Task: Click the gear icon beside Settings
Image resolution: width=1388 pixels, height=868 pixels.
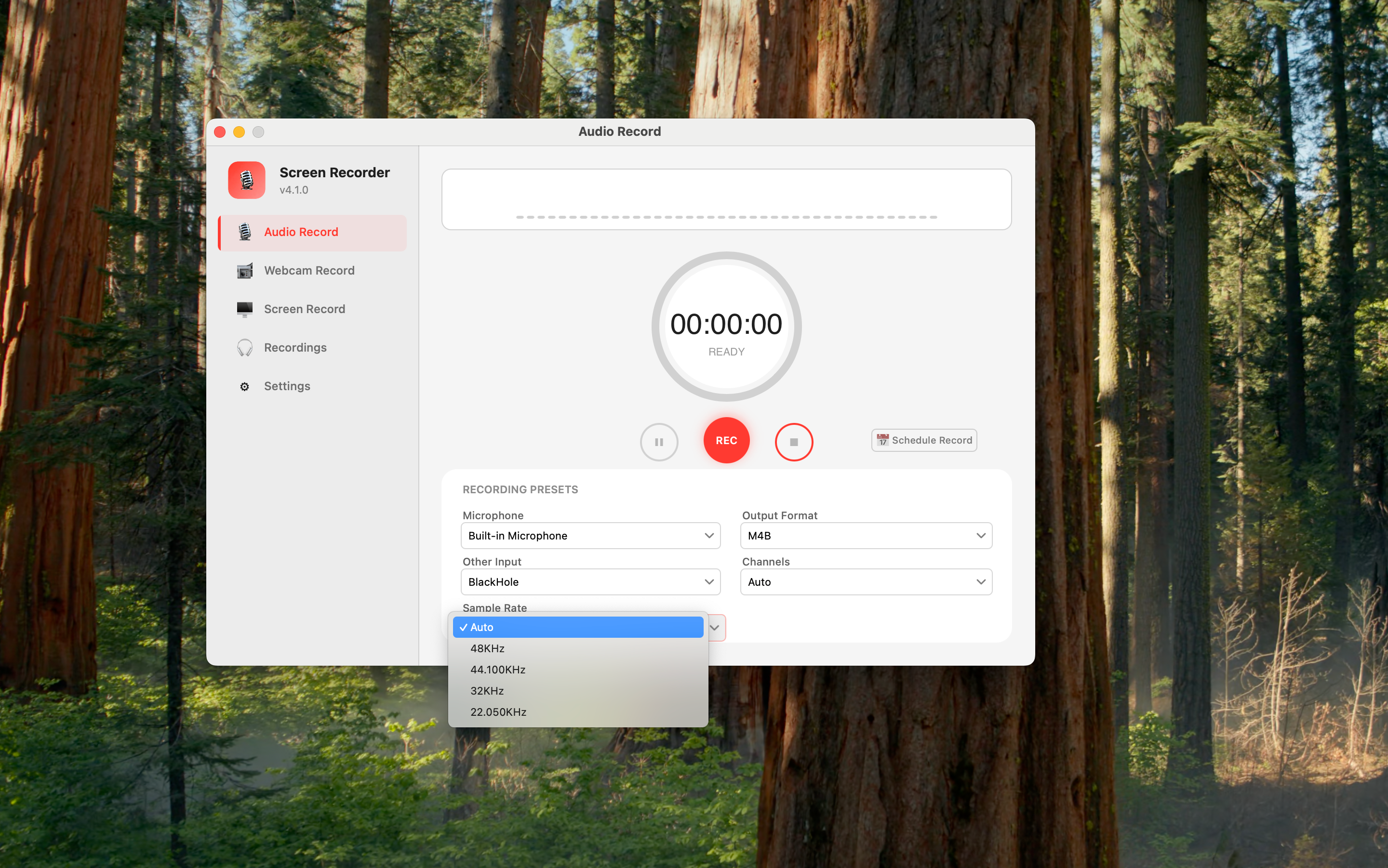Action: pos(245,386)
